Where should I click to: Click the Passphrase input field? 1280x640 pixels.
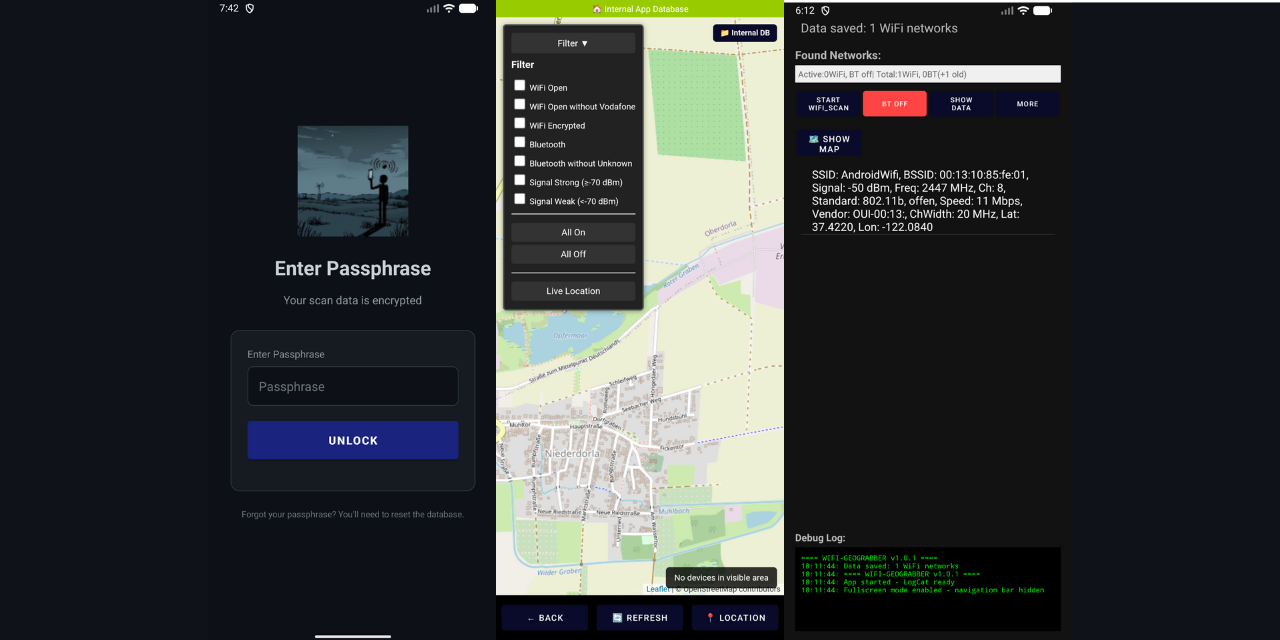(353, 386)
